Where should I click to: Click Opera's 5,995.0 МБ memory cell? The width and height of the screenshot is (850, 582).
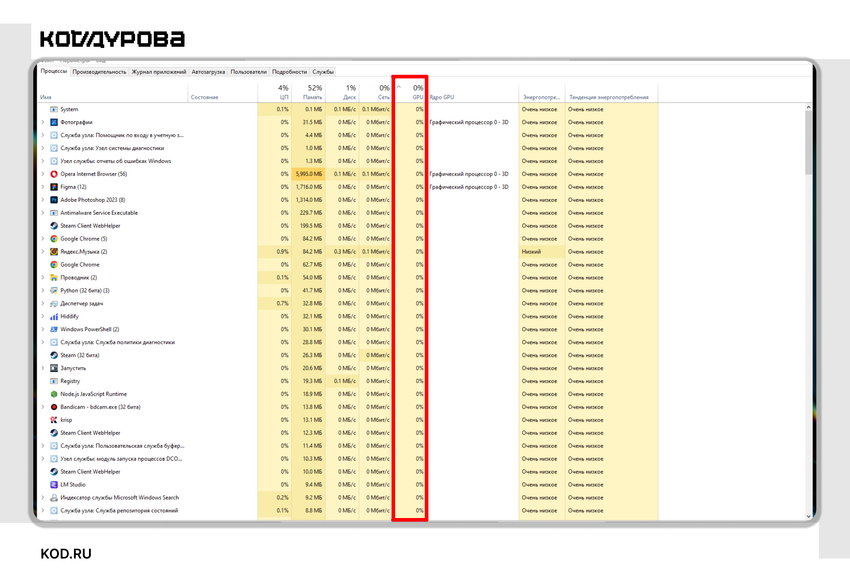coord(308,174)
